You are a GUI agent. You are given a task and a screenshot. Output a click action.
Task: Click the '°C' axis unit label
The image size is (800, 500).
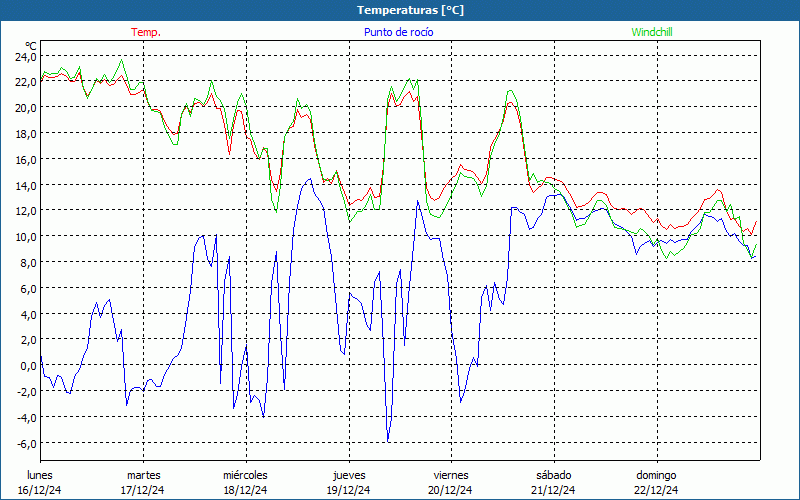click(x=31, y=46)
